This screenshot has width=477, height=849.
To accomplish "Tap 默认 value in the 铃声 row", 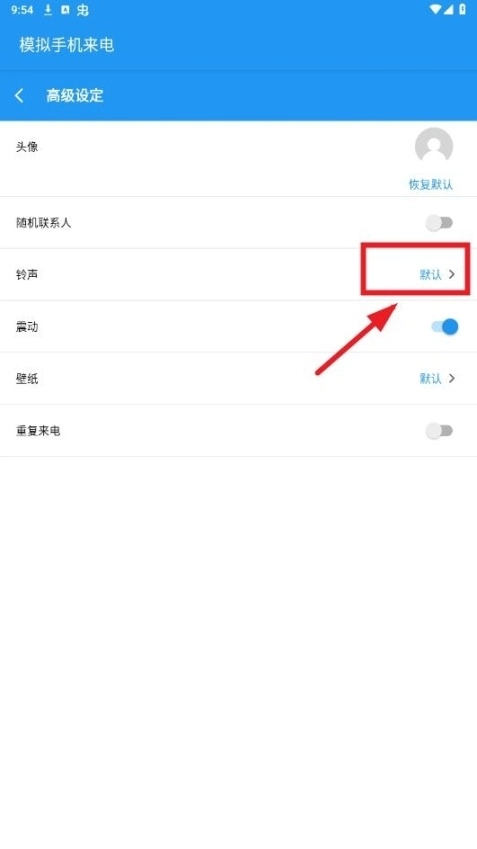I will point(430,275).
